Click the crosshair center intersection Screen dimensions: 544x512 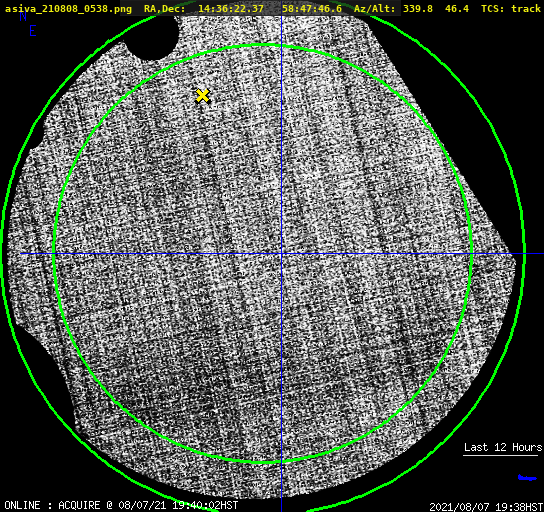(x=281, y=254)
